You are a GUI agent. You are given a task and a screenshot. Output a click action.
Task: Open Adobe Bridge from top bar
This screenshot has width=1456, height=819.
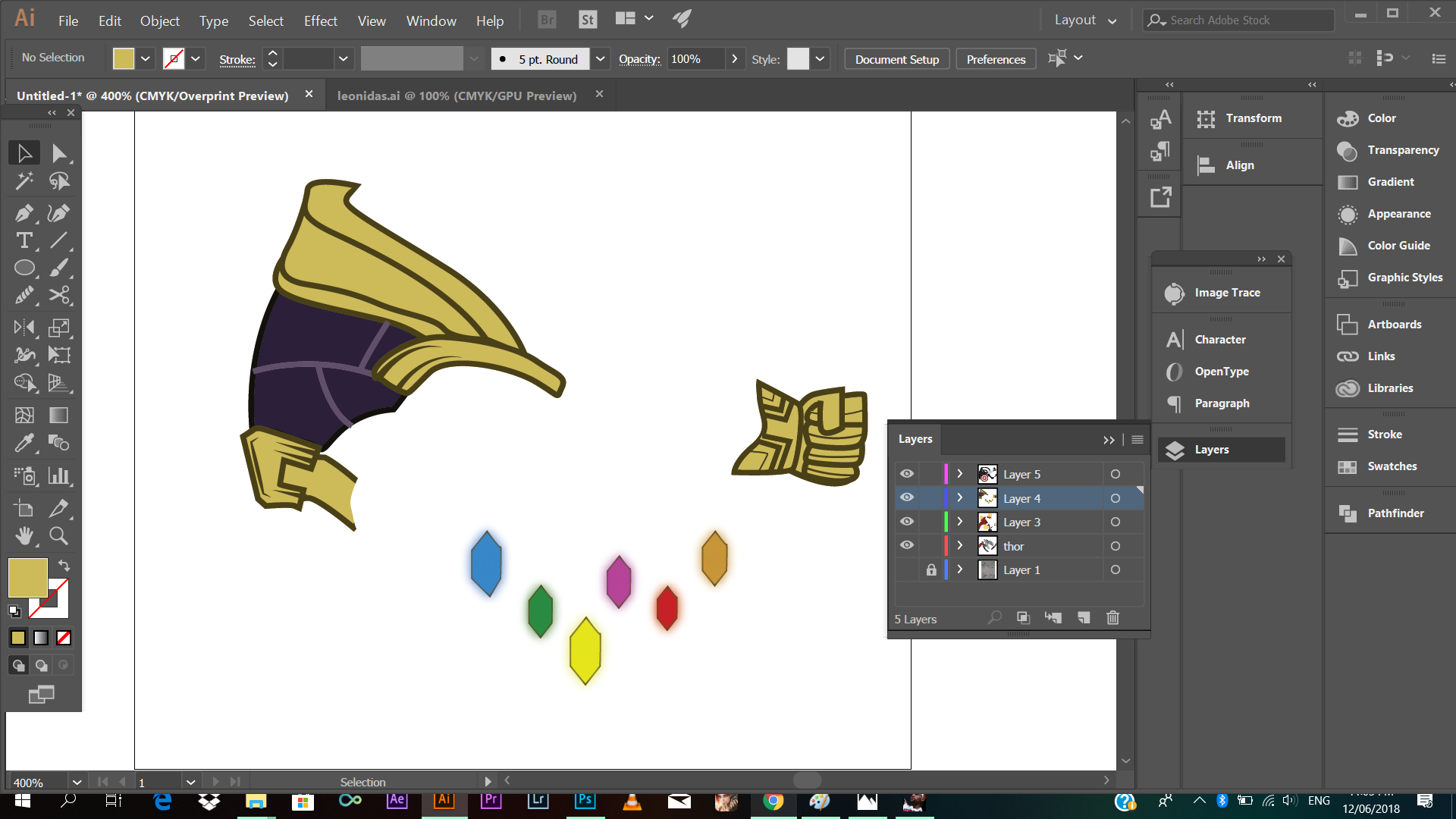click(x=547, y=20)
